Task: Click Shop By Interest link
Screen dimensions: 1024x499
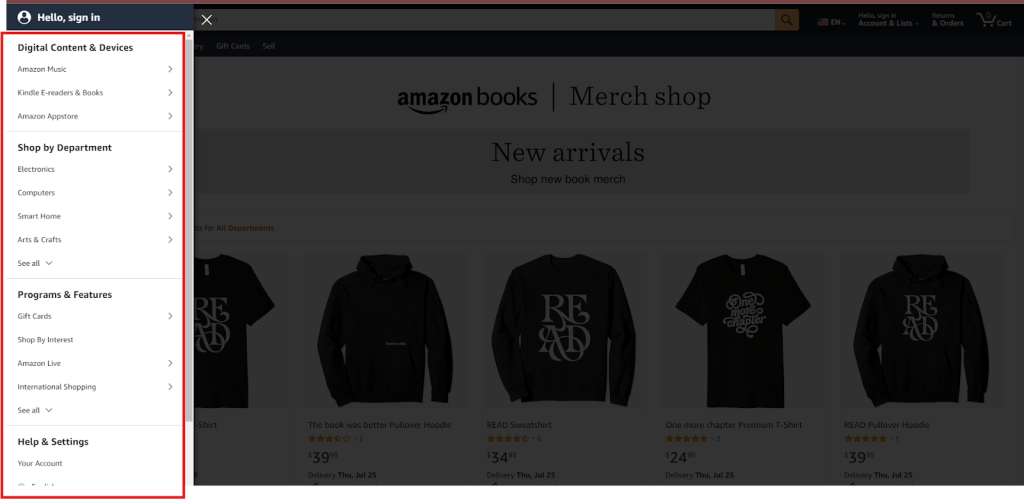Action: [45, 340]
